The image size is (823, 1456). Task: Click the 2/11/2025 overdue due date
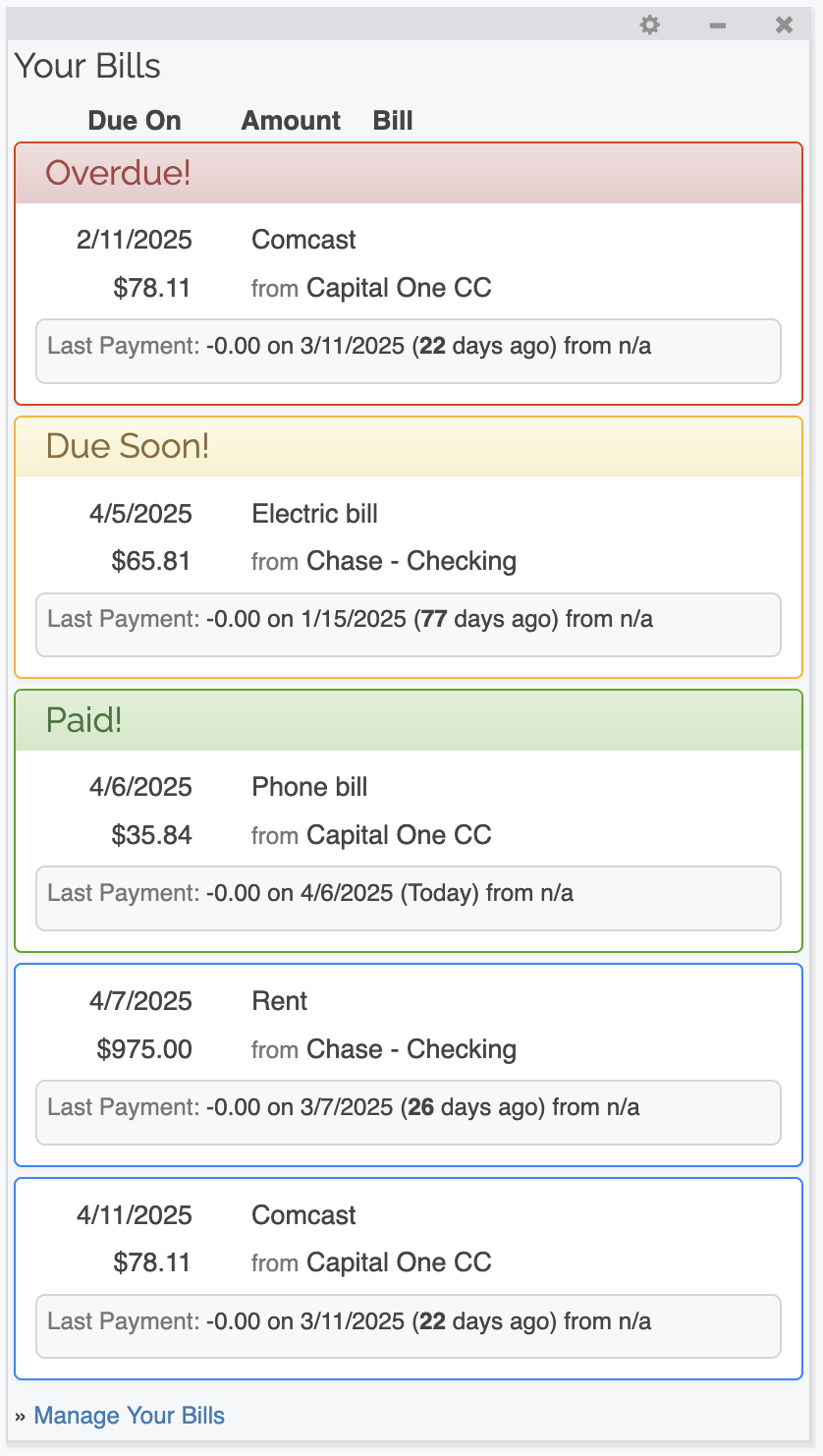click(135, 240)
